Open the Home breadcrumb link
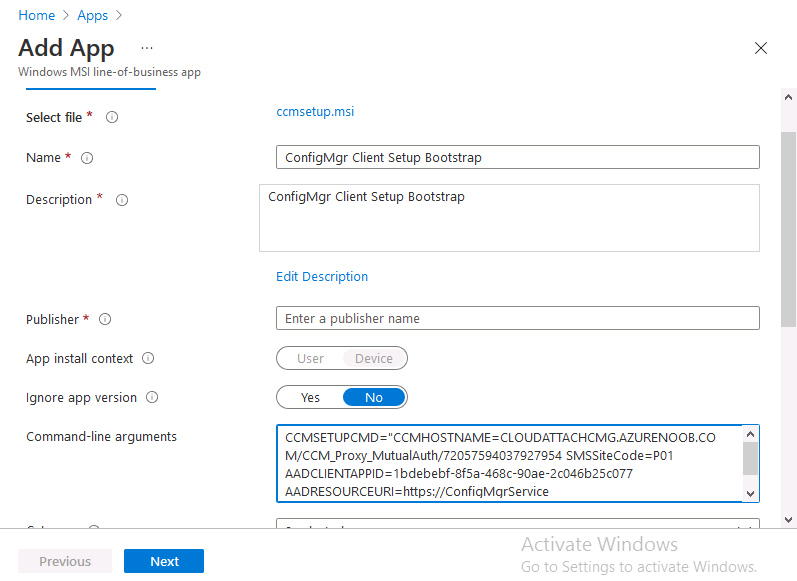 (x=37, y=15)
